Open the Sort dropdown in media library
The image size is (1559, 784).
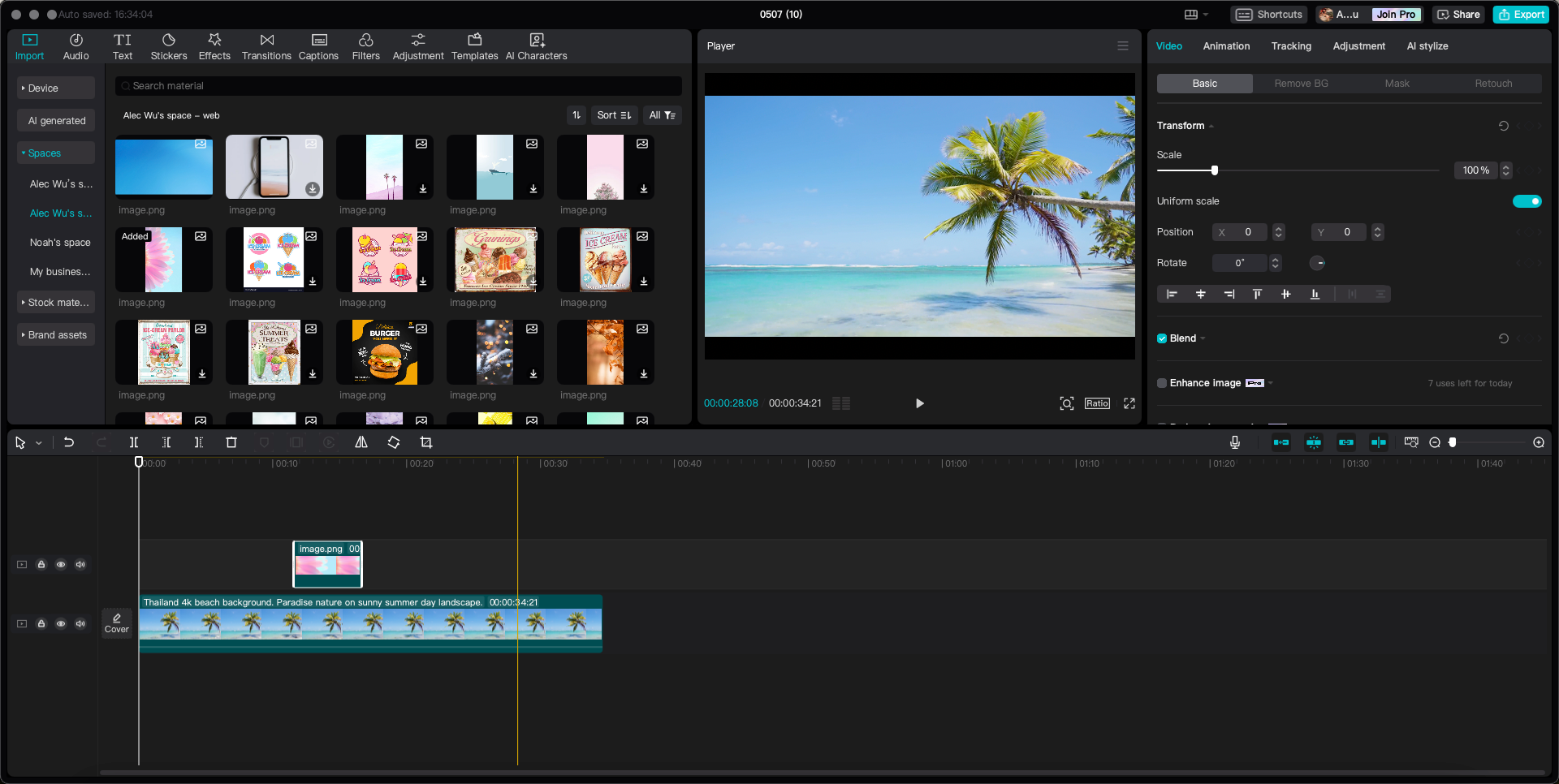tap(614, 115)
